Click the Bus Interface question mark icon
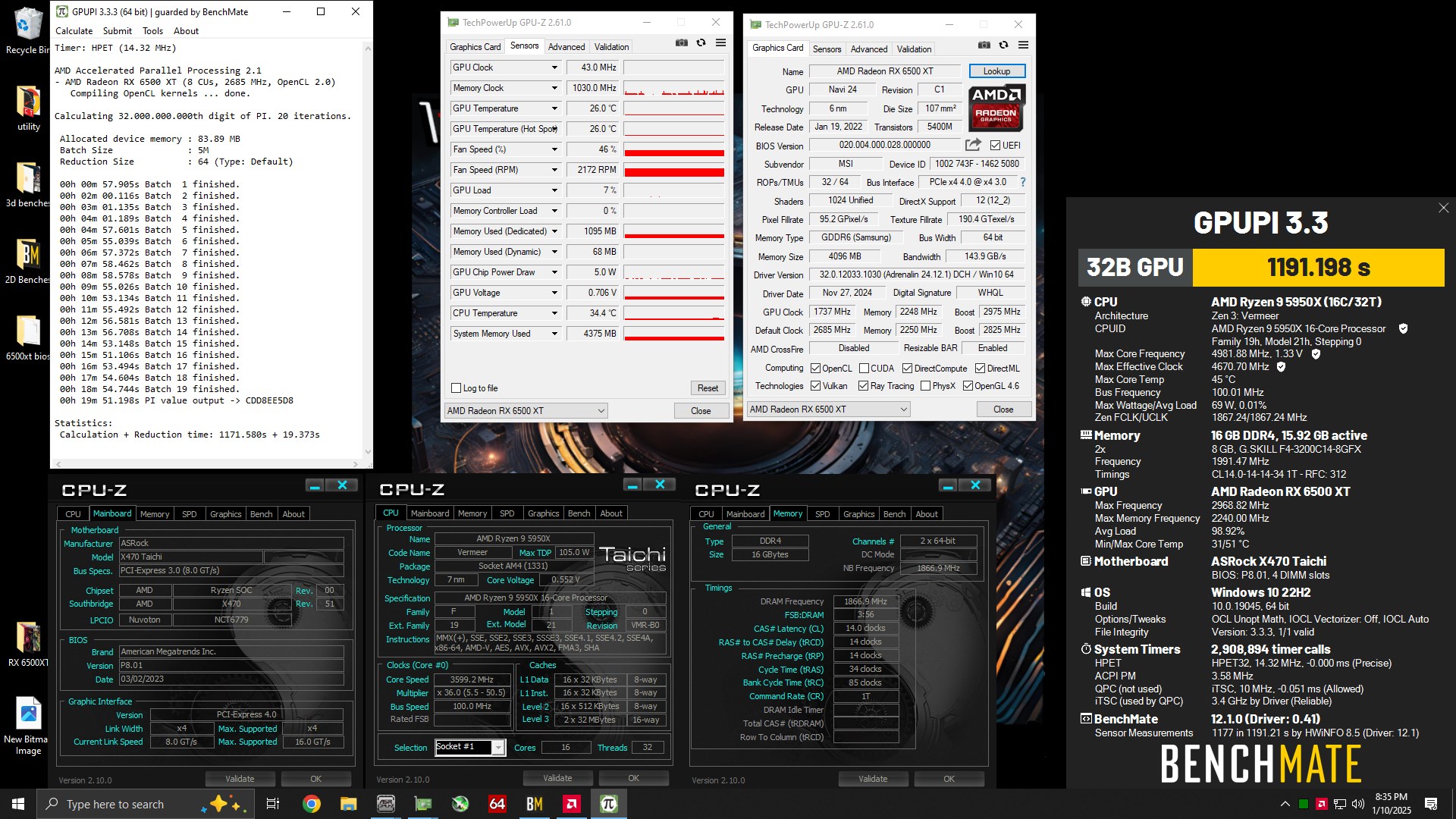The image size is (1456, 819). point(1023,182)
